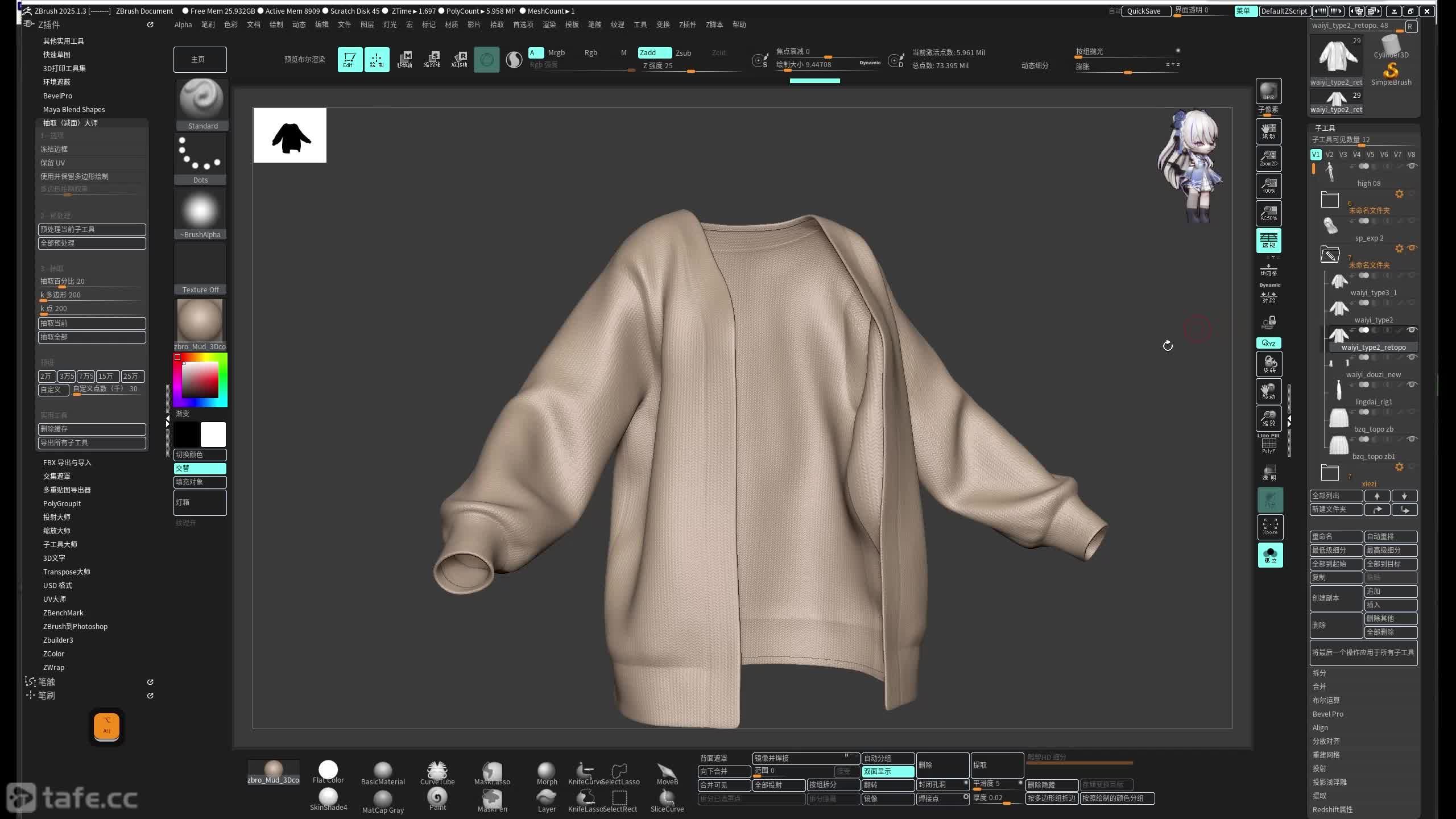
Task: Click the Xpose icon
Action: click(x=1269, y=527)
